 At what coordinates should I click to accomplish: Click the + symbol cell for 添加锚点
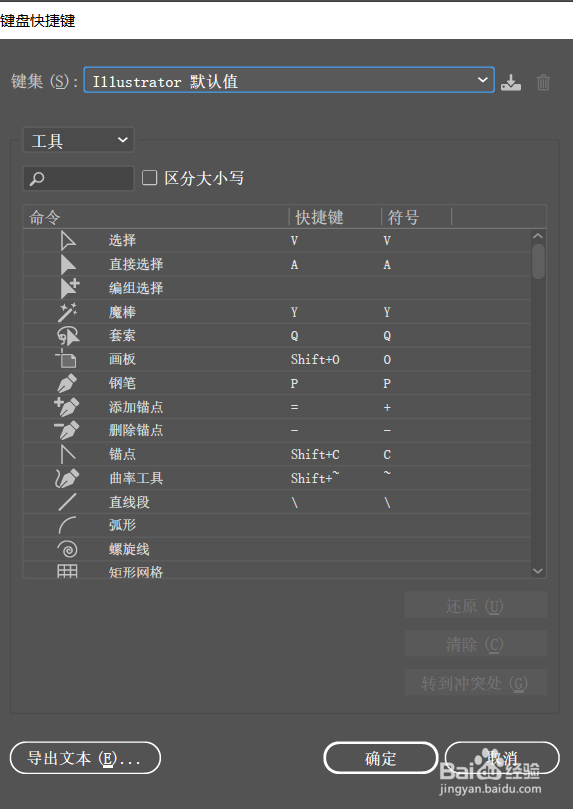click(x=387, y=408)
